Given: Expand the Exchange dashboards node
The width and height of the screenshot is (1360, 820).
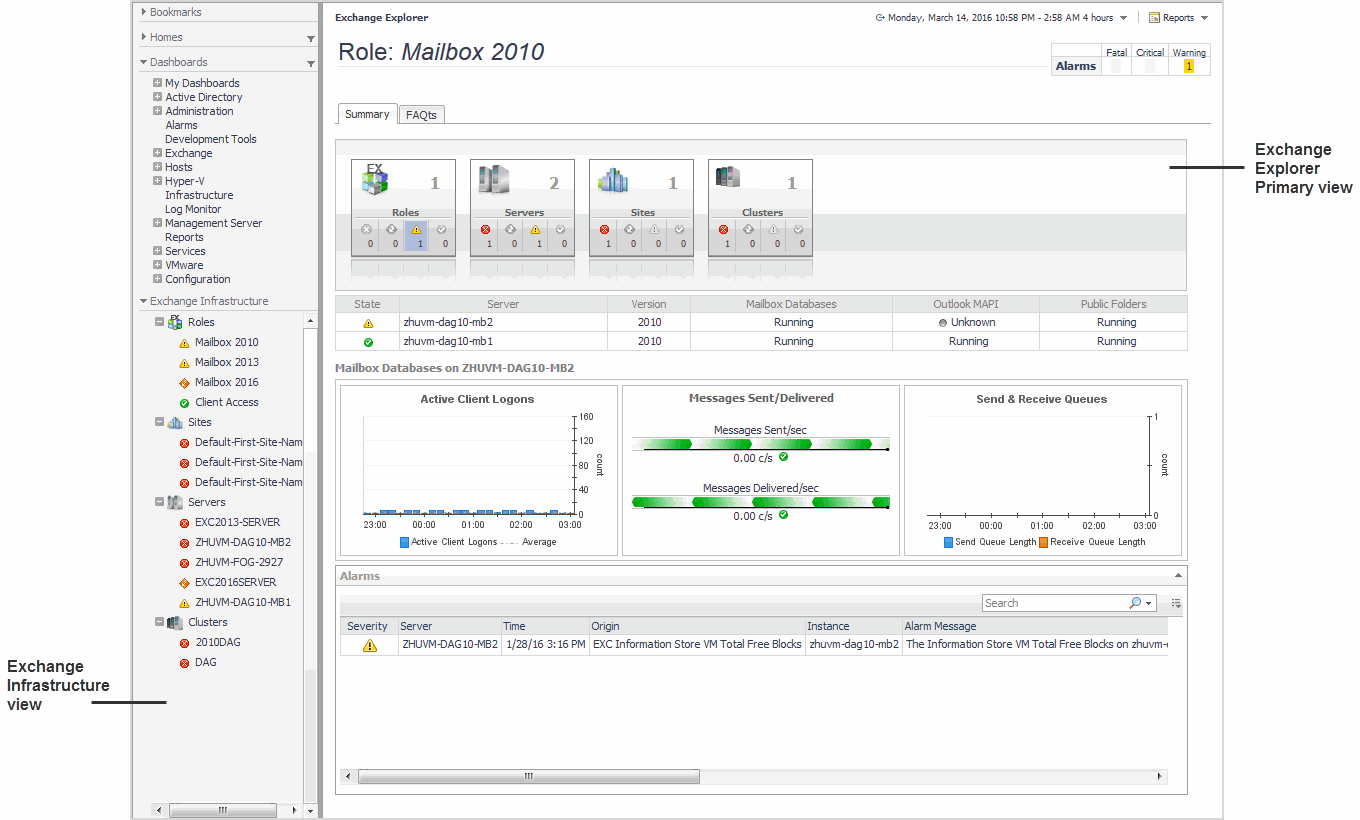Looking at the screenshot, I should point(158,153).
